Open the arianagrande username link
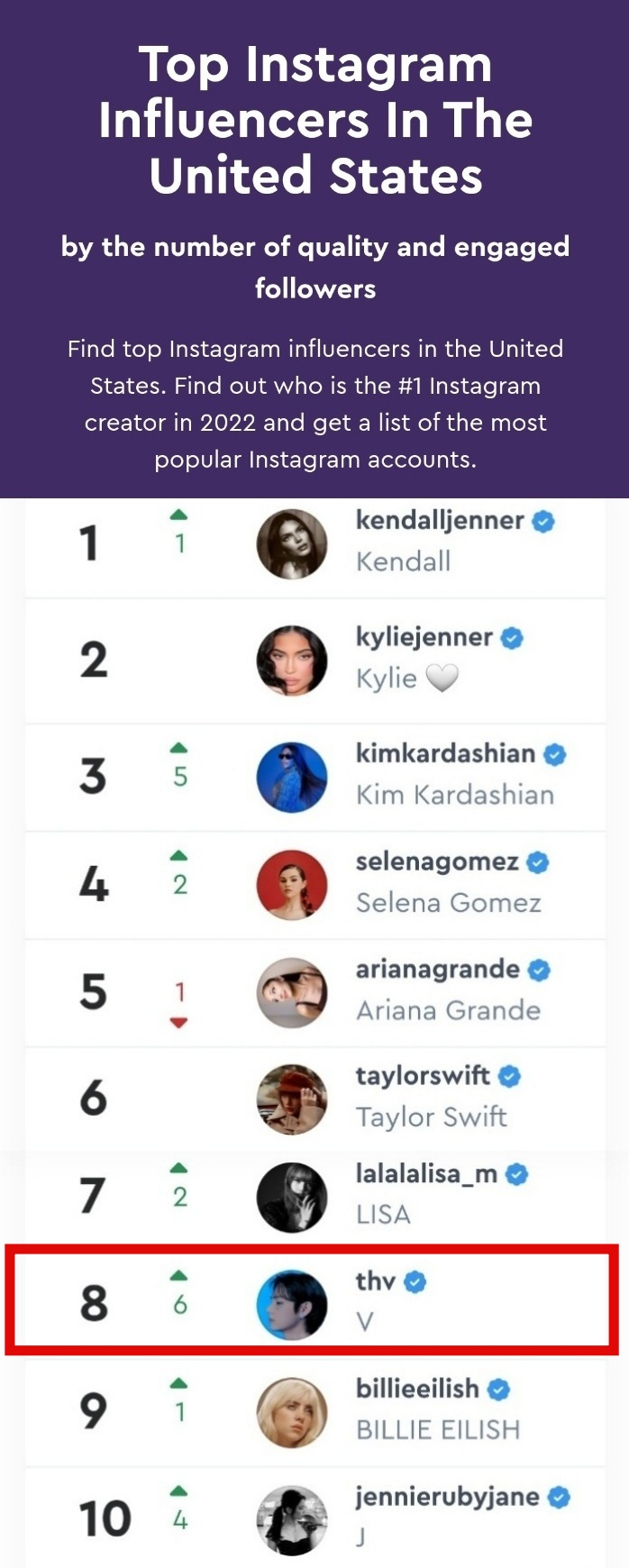This screenshot has width=629, height=1568. pyautogui.click(x=437, y=970)
